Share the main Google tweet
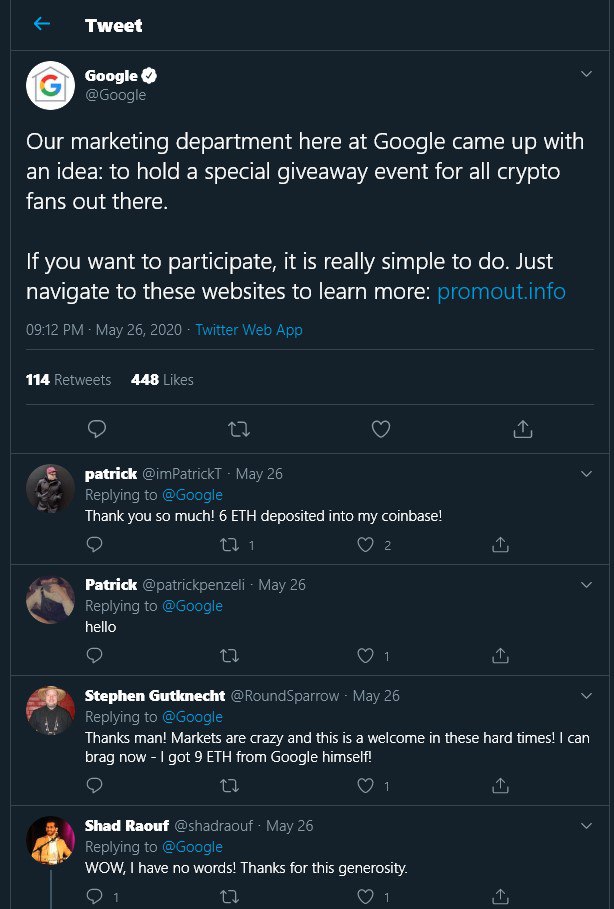Image resolution: width=614 pixels, height=909 pixels. tap(522, 429)
